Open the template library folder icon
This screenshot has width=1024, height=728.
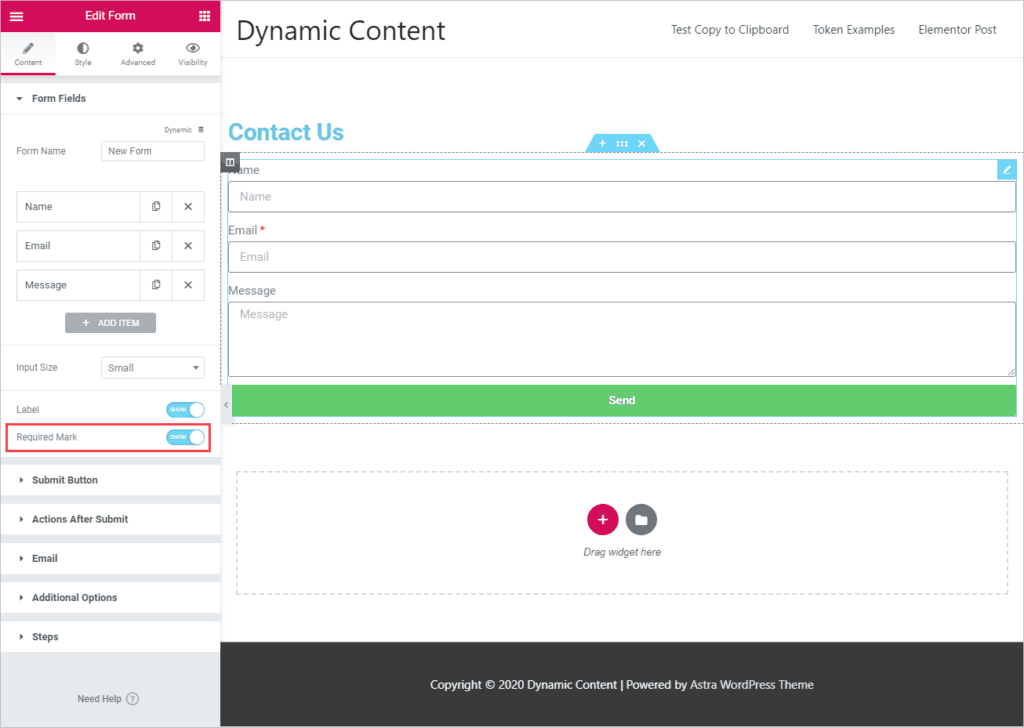tap(641, 520)
